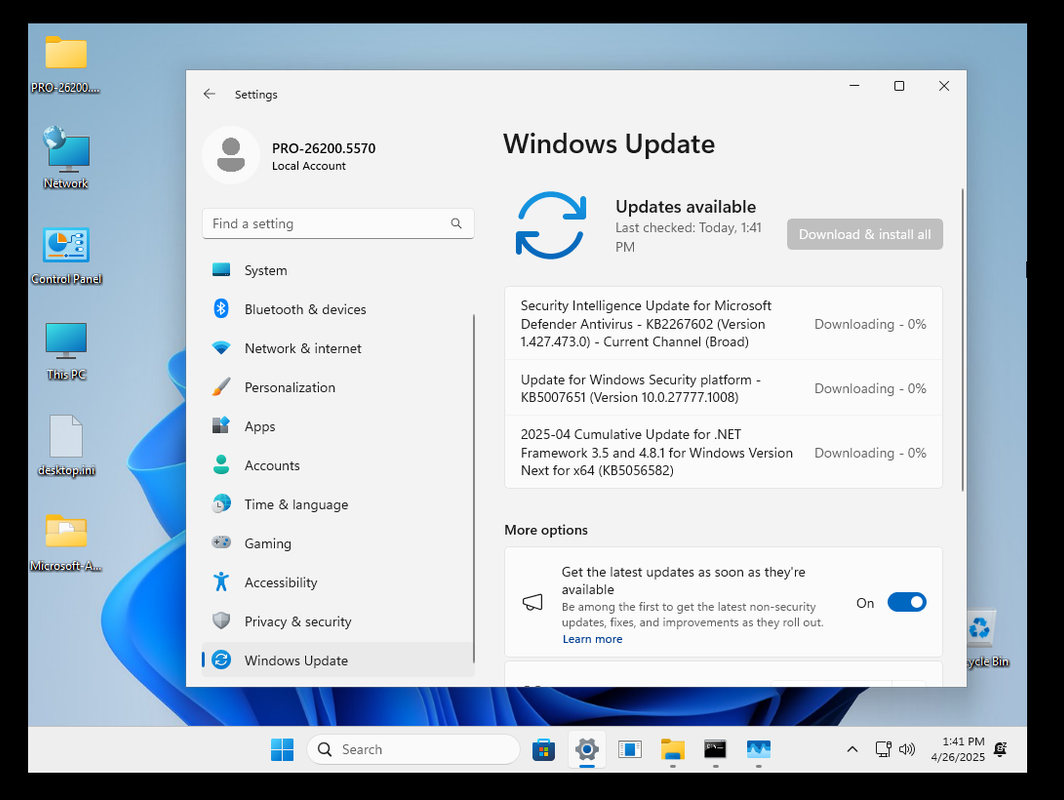Click the Last checked: Today, 1:41 PM text
Image resolution: width=1064 pixels, height=800 pixels.
pyautogui.click(x=689, y=237)
